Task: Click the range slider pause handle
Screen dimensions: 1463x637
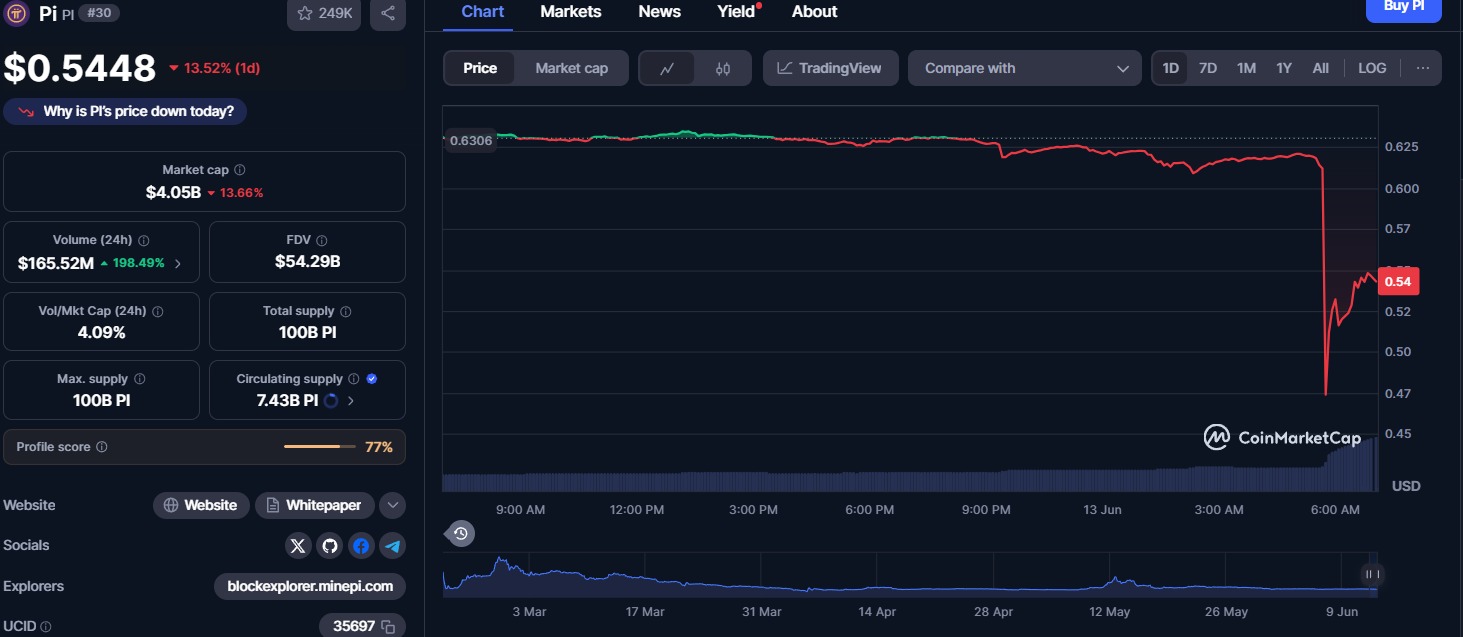Action: pos(1372,574)
